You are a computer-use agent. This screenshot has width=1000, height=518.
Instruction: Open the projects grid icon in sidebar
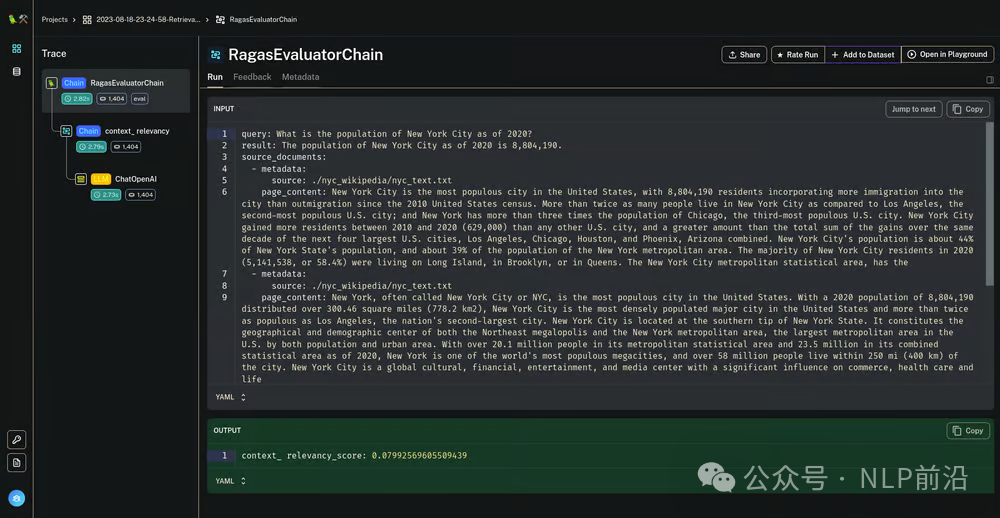[16, 48]
